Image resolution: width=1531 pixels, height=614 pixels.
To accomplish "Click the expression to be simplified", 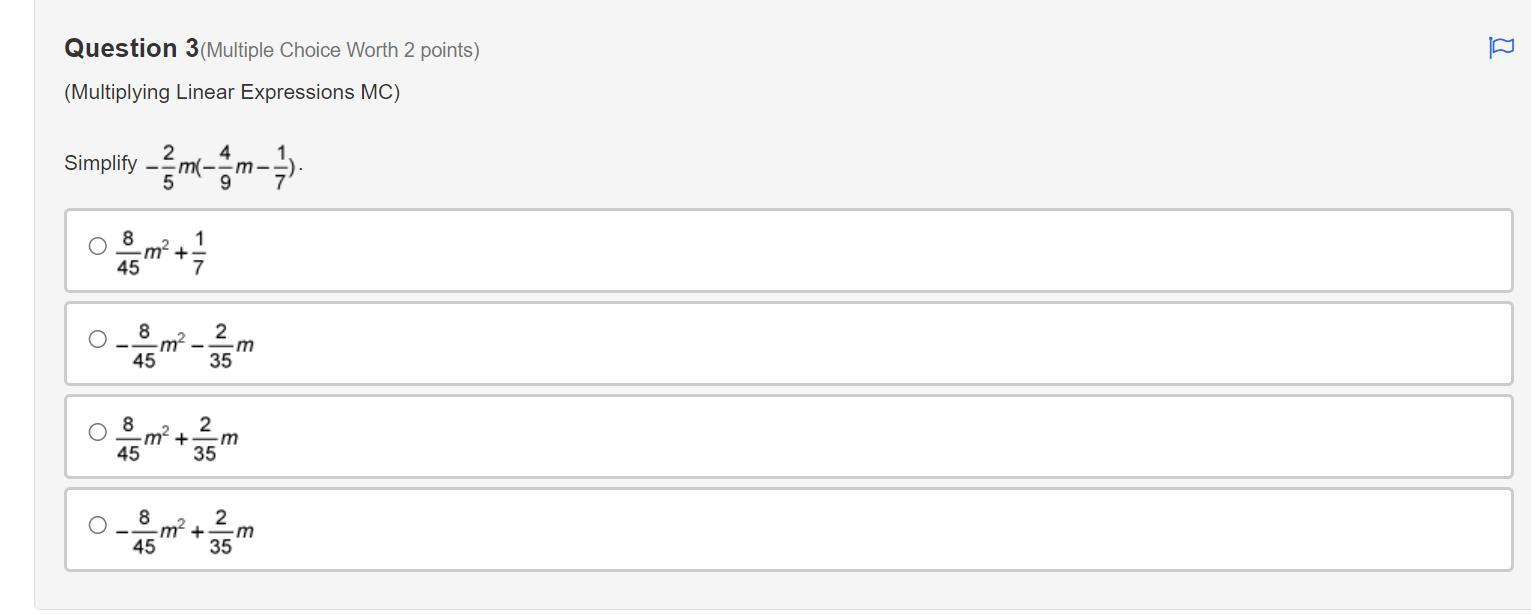I will pos(220,167).
